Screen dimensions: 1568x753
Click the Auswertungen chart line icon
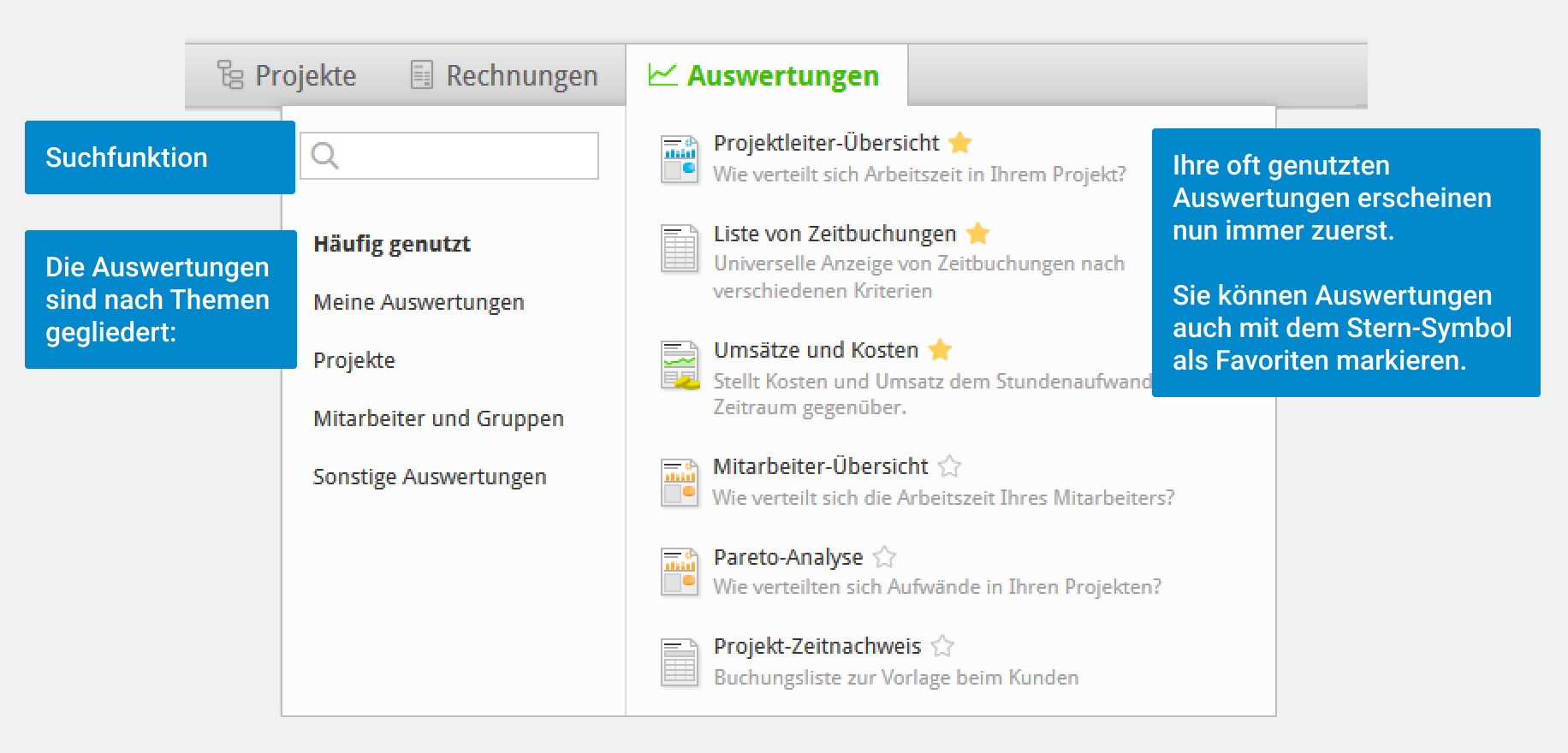pyautogui.click(x=662, y=74)
